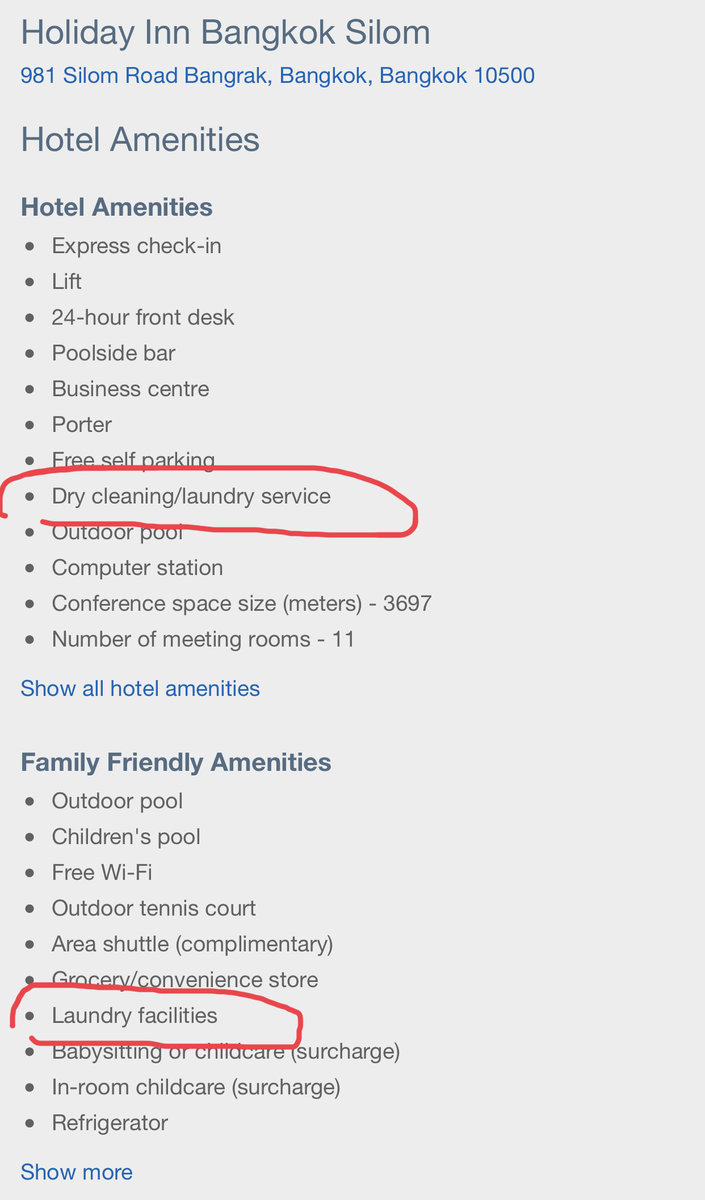Expand list with Show more link
Image resolution: width=705 pixels, height=1200 pixels.
click(x=77, y=1172)
